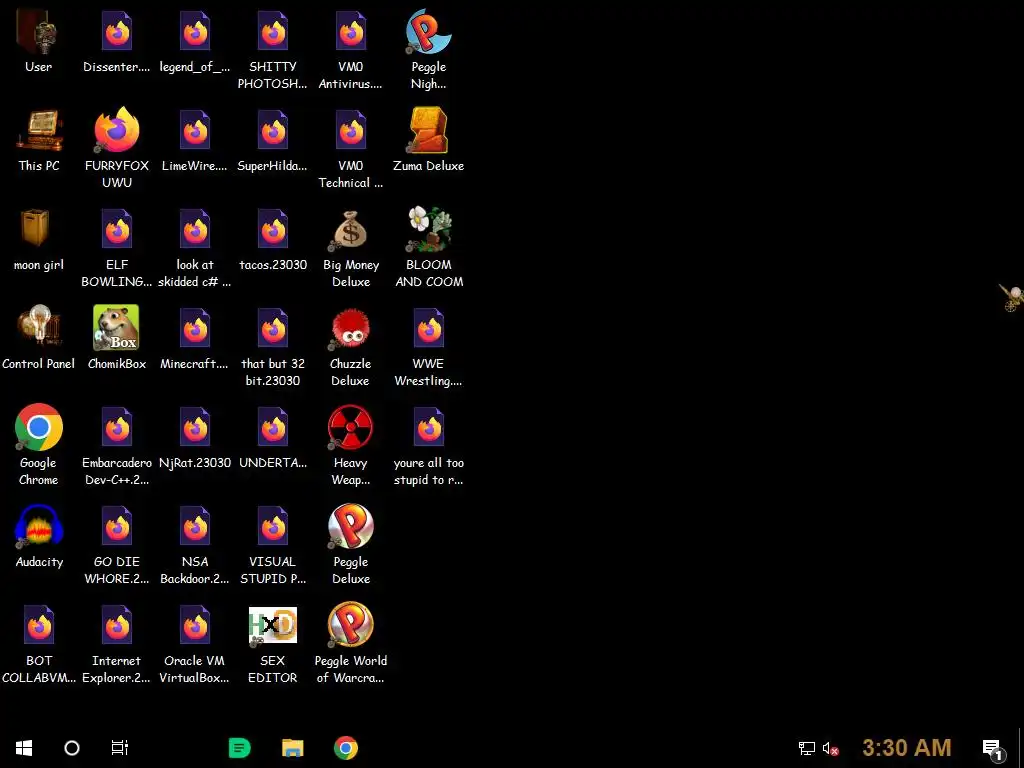
Task: Open the network status tray icon
Action: coord(807,748)
